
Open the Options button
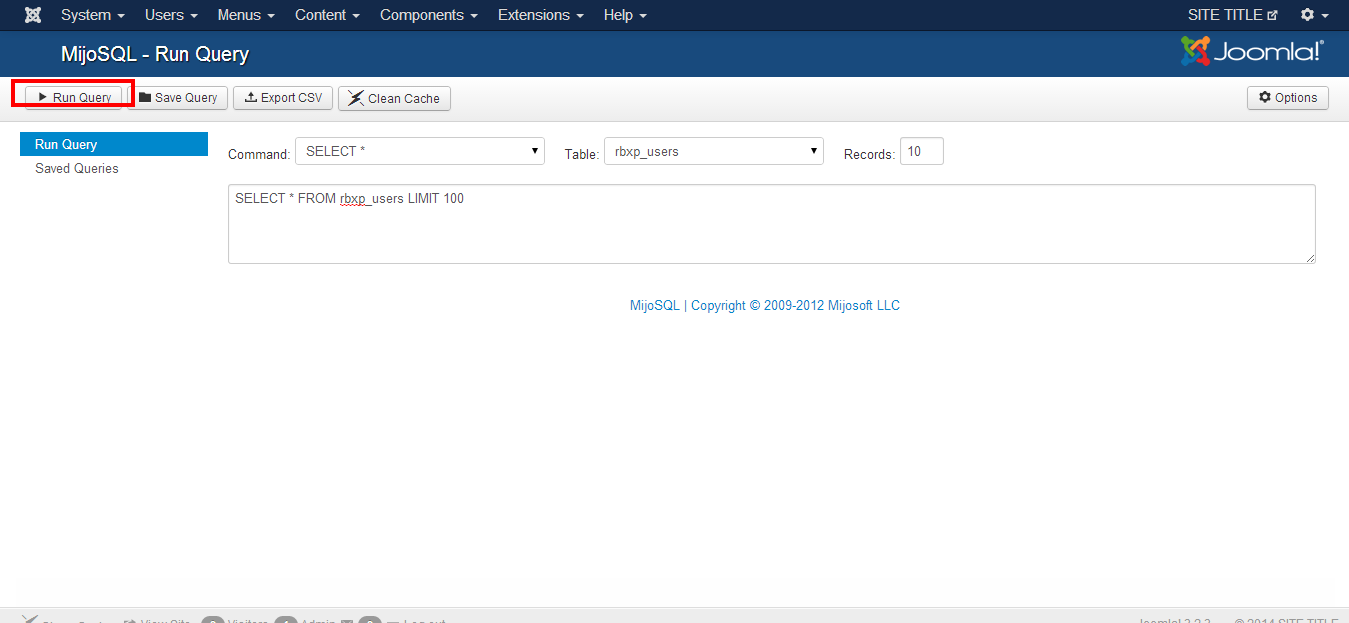(1288, 97)
